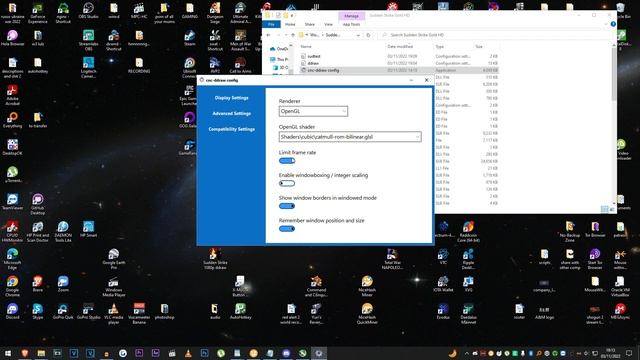Select the OneDrive item in Explorer sidebar
Image resolution: width=640 pixels, height=360 pixels.
click(279, 49)
